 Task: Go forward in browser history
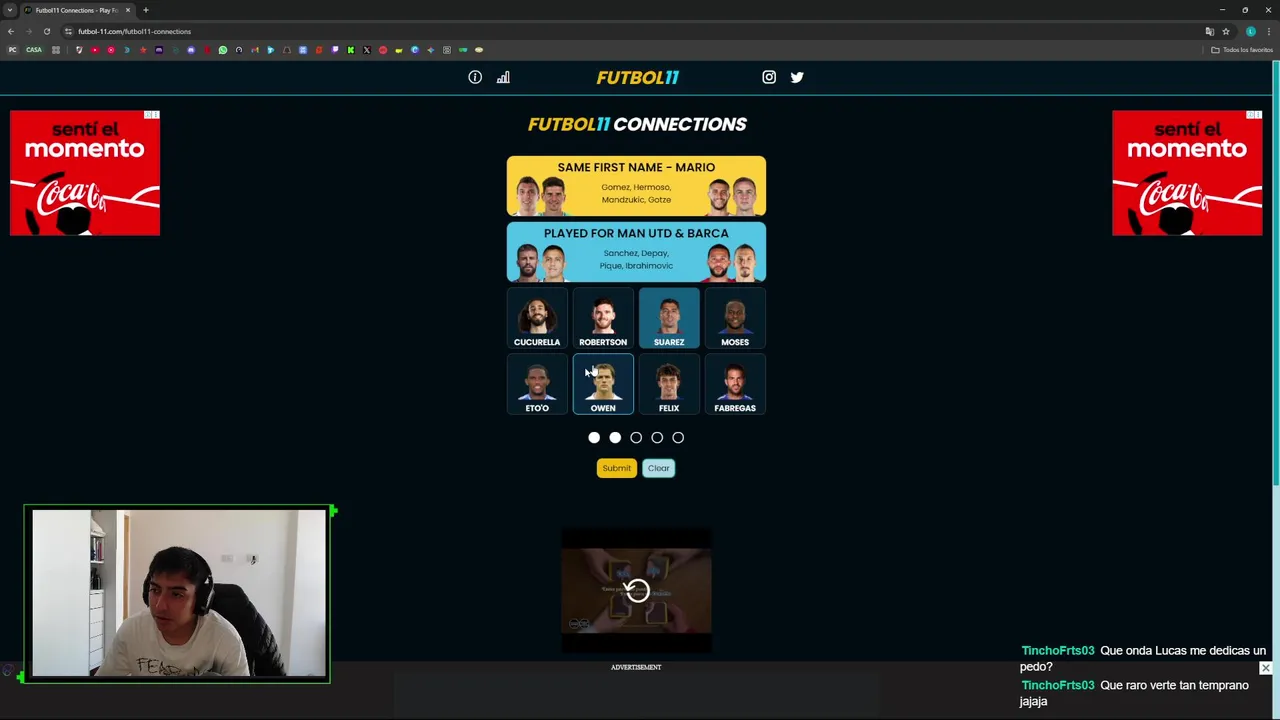tap(28, 31)
